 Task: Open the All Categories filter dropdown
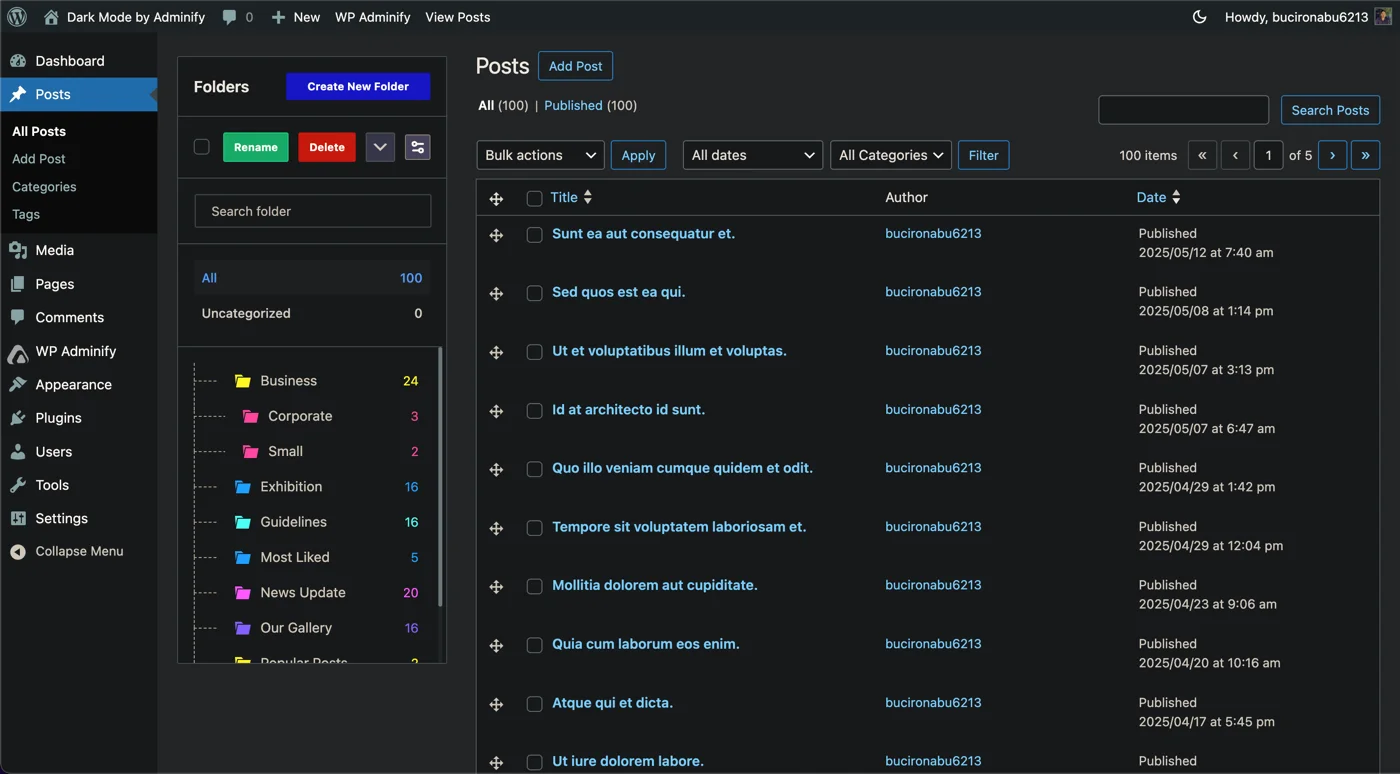tap(890, 155)
